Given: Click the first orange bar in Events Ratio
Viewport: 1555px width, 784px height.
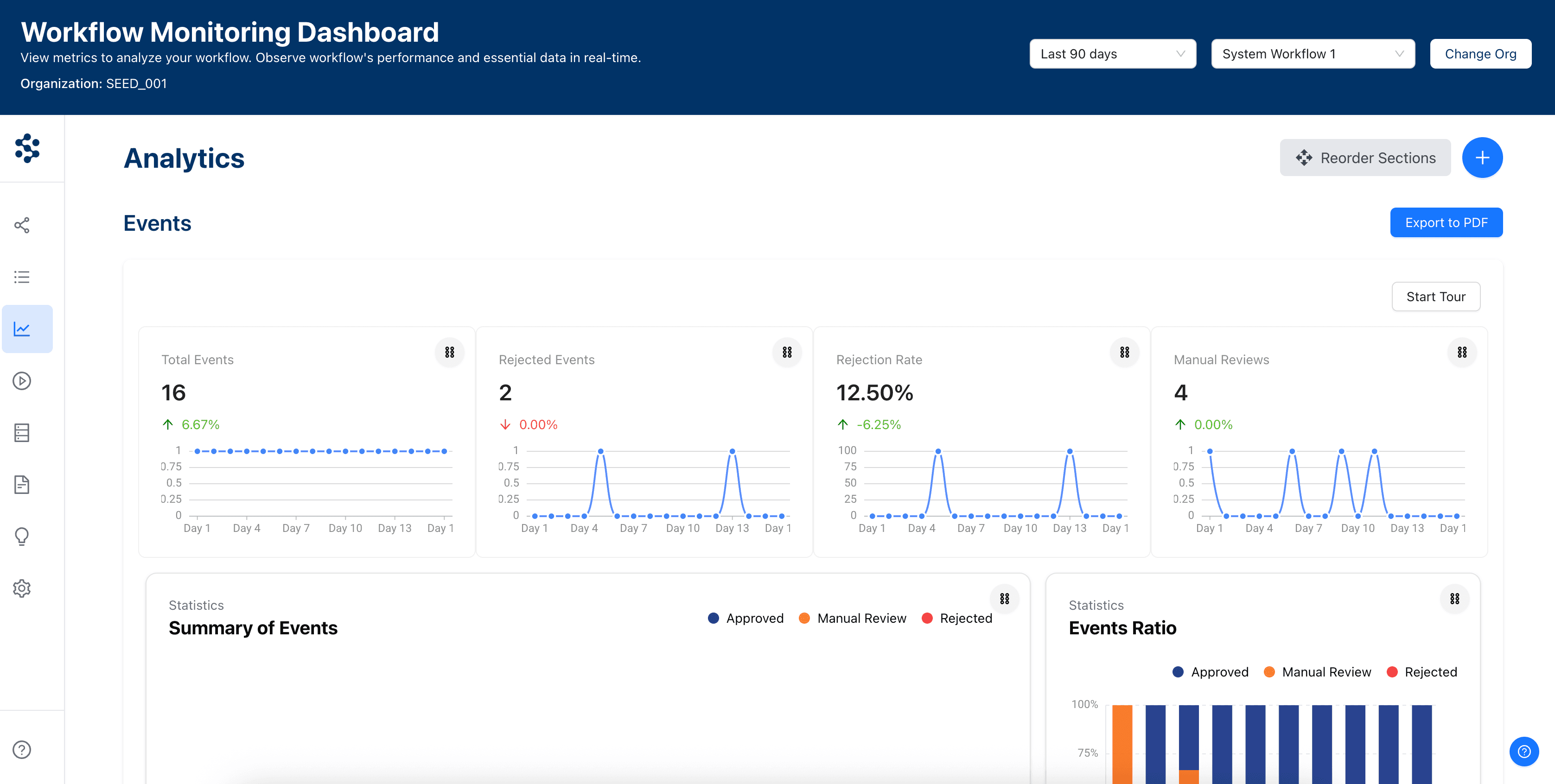Looking at the screenshot, I should pos(1122,744).
